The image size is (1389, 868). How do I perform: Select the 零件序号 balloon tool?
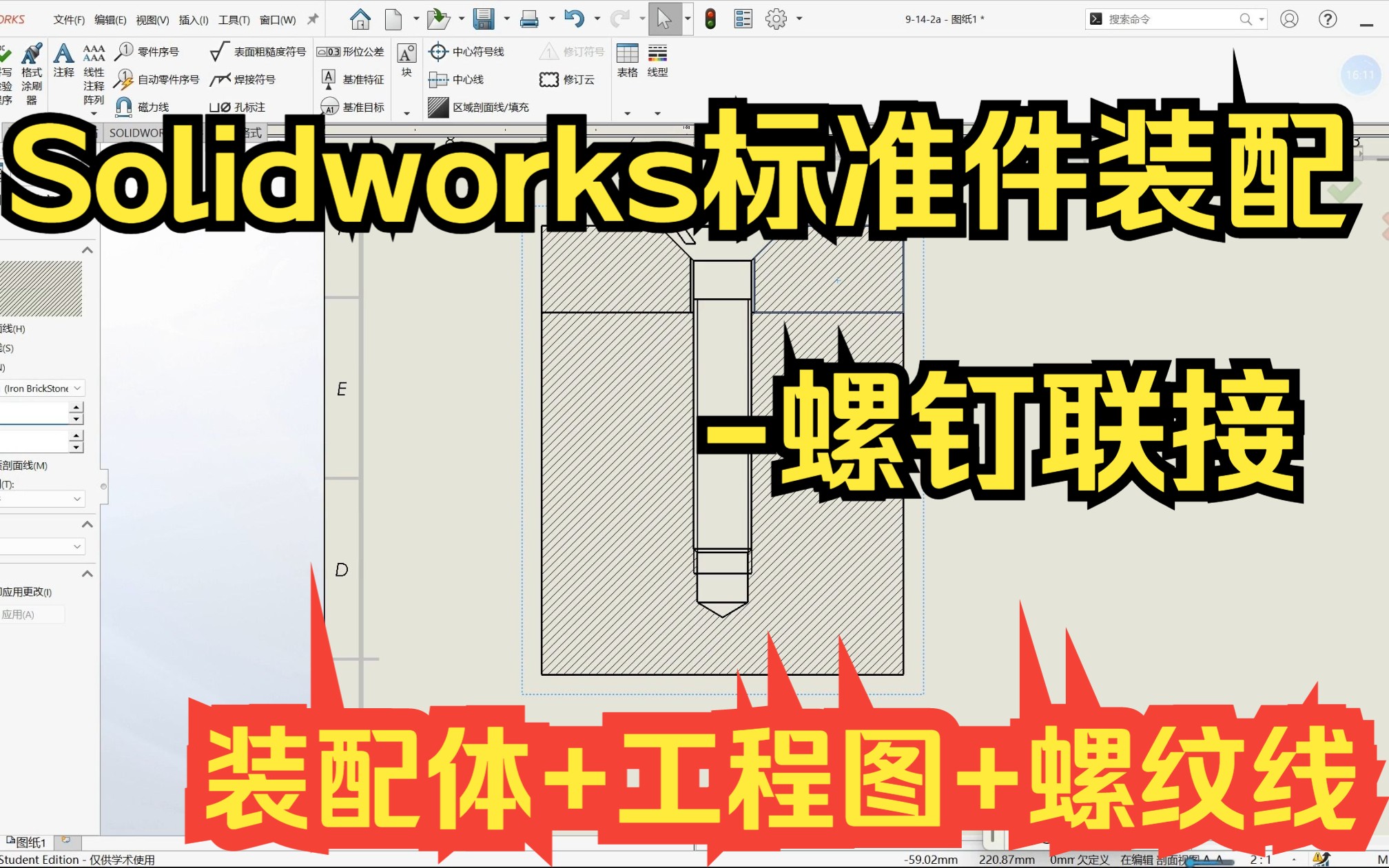(x=148, y=51)
